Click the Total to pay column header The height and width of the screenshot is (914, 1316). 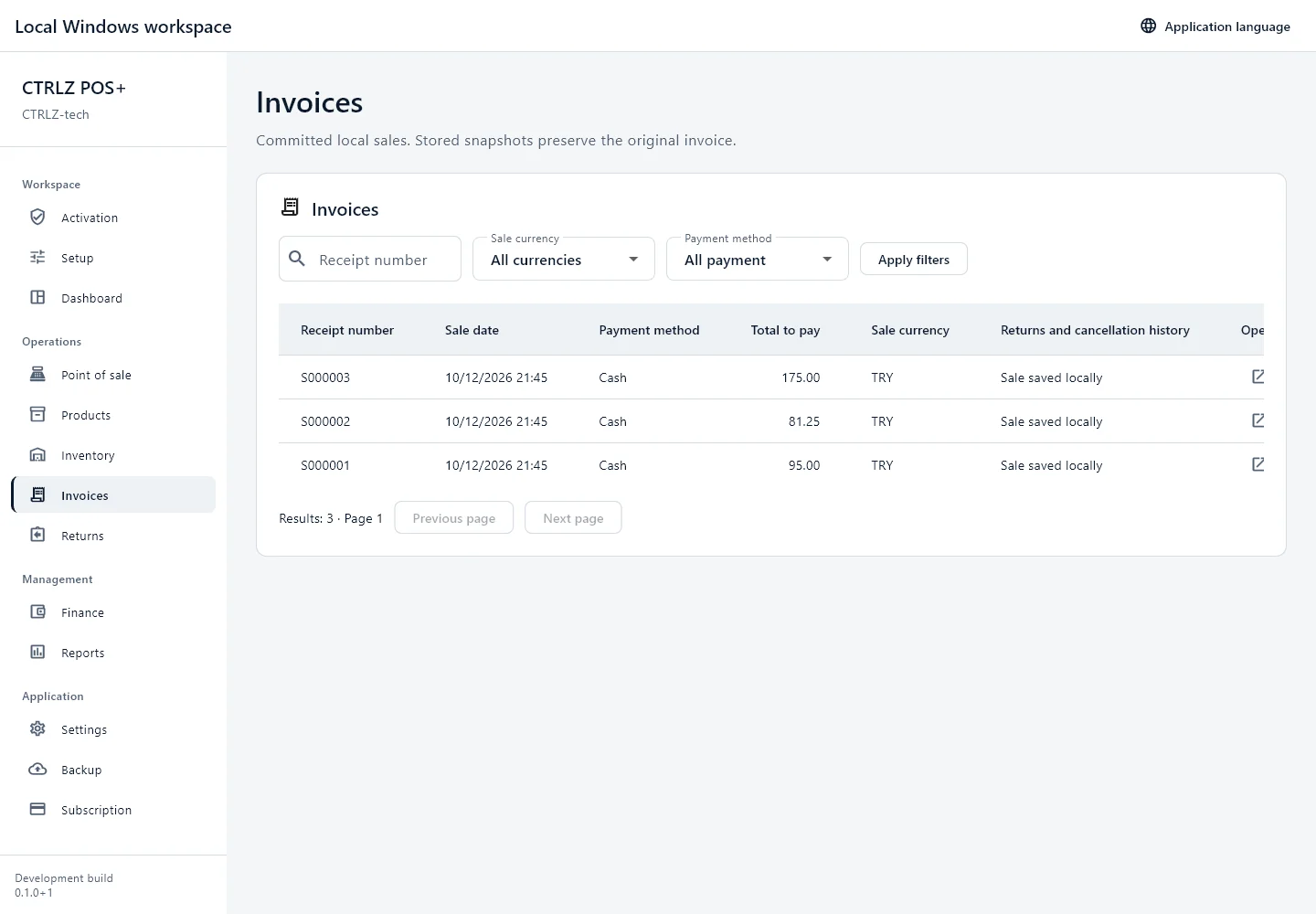click(785, 330)
